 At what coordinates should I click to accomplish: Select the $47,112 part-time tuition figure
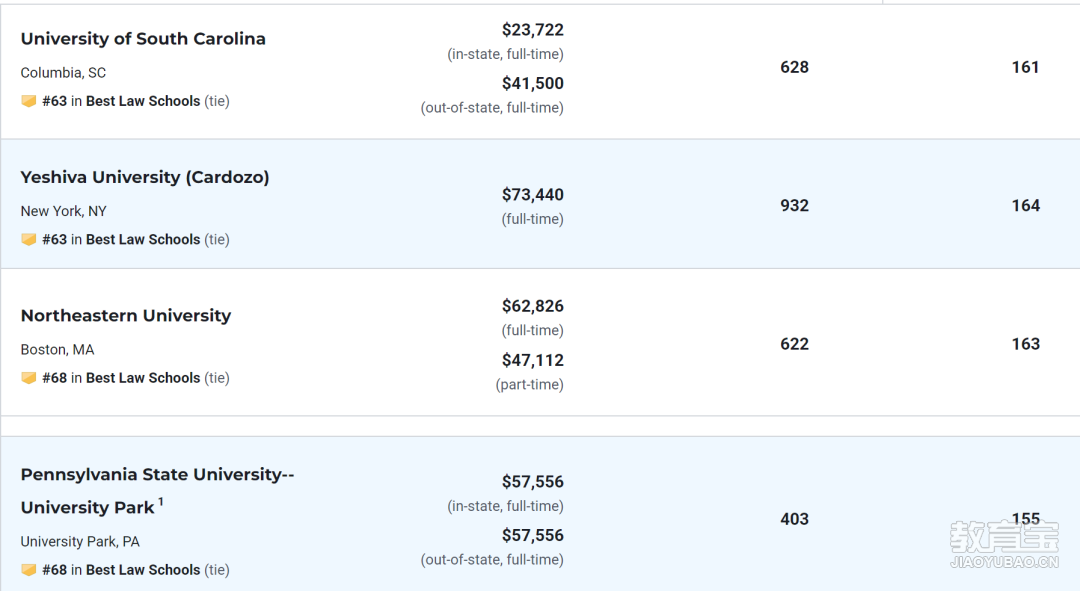tap(532, 360)
